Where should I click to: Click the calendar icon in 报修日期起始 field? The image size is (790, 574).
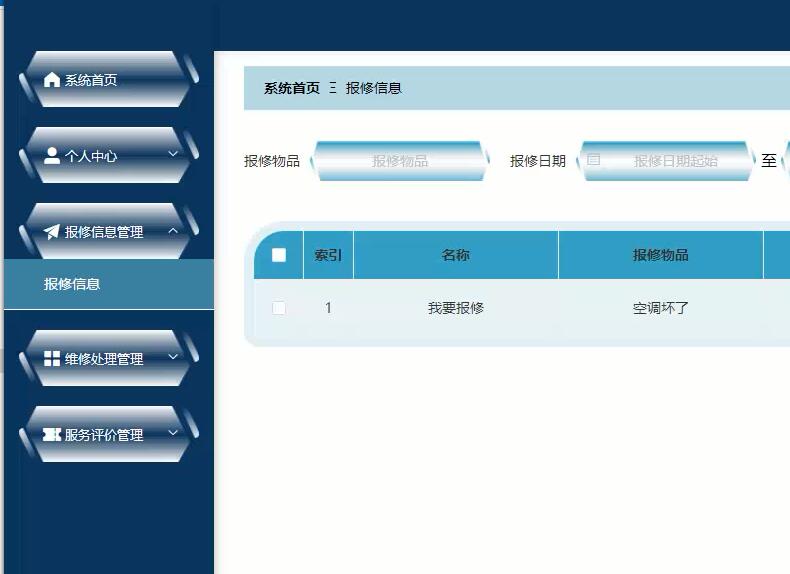pos(594,160)
